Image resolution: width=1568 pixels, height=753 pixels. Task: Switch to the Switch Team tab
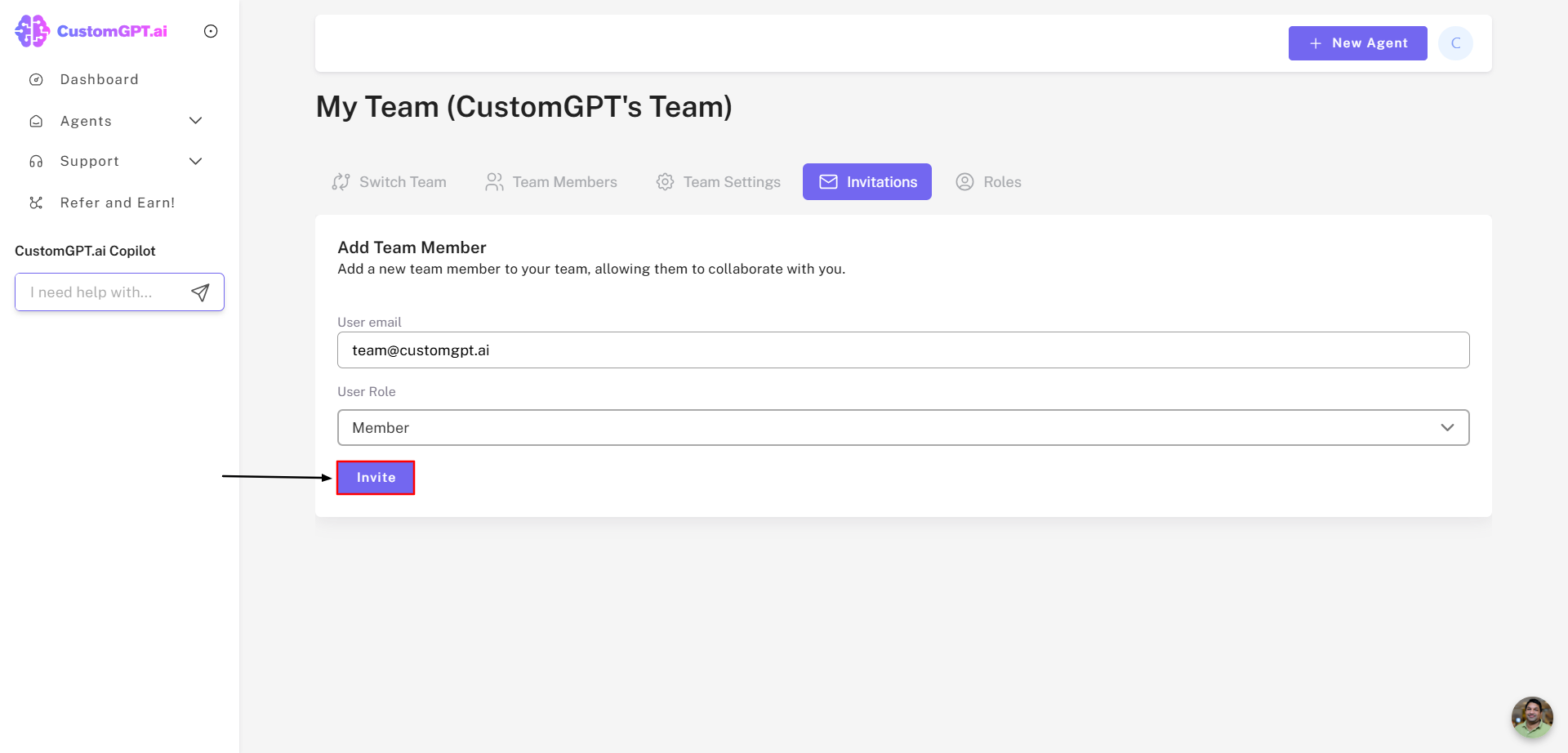pos(390,182)
